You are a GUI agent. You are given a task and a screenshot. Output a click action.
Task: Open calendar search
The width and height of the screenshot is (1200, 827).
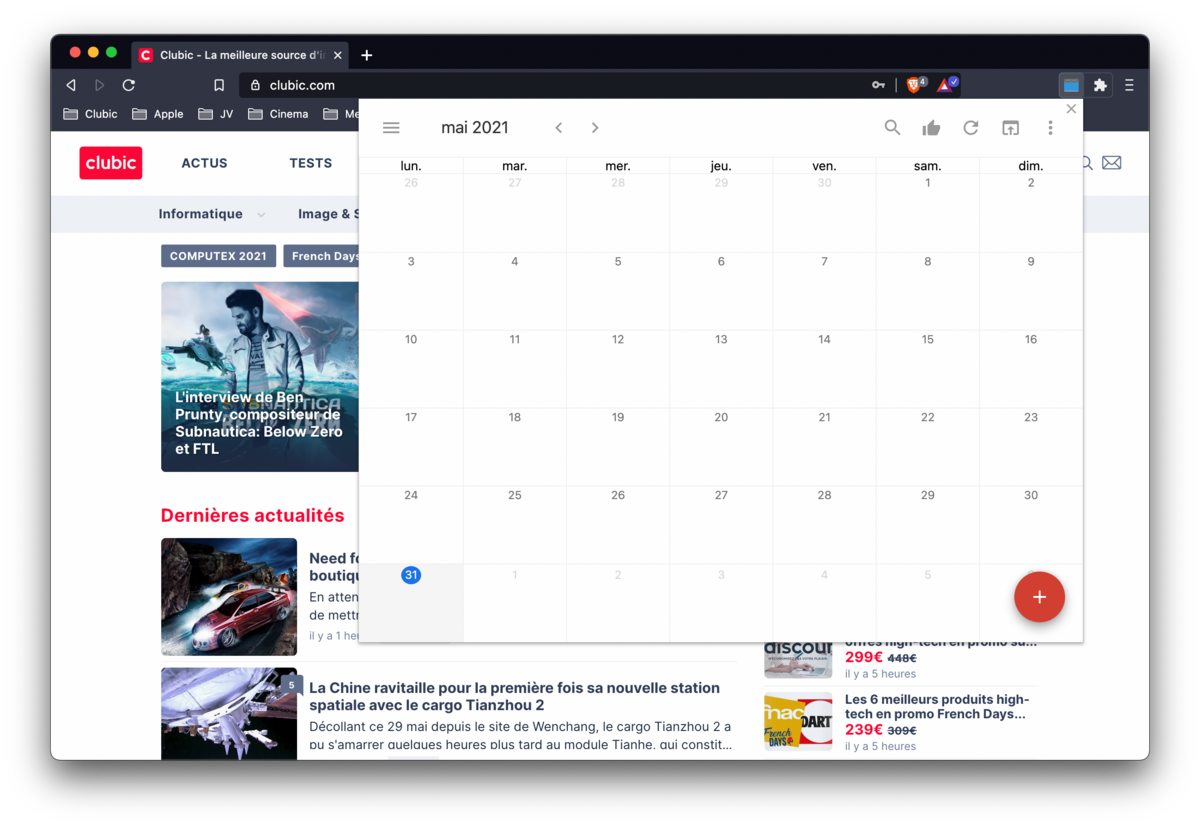[x=892, y=128]
